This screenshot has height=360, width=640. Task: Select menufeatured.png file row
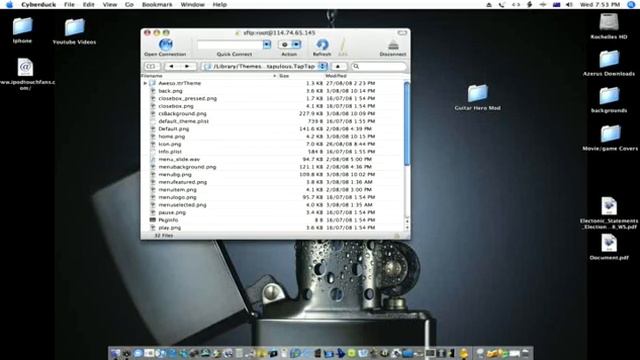272,182
